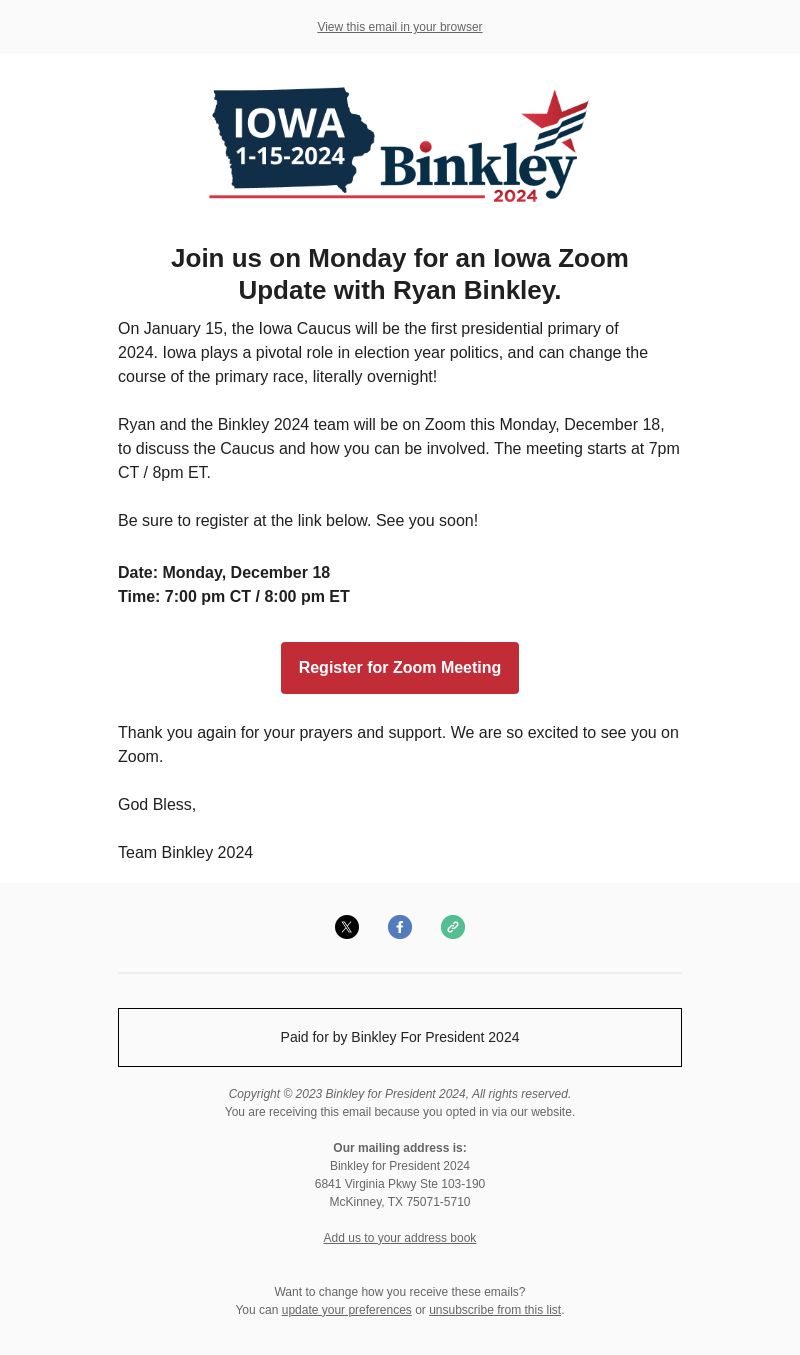
Task: Click 'Our mailing address is:' heading
Action: (400, 1148)
